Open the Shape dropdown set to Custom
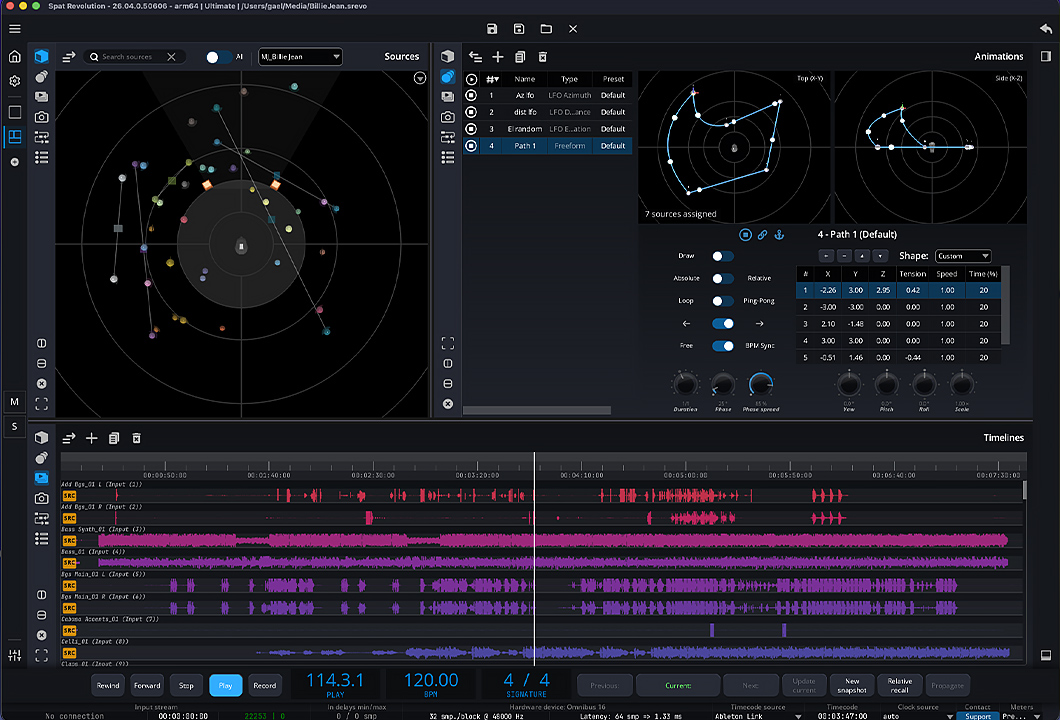This screenshot has width=1060, height=720. point(963,256)
